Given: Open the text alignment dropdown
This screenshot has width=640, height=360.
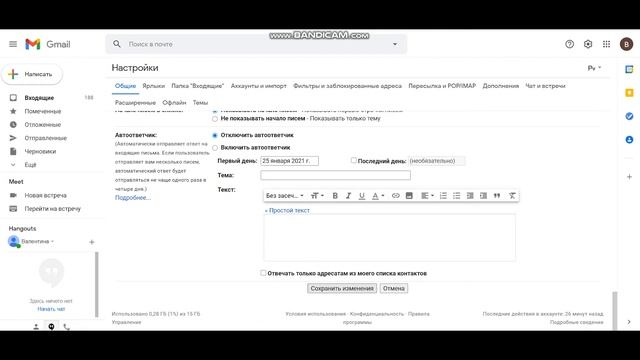Looking at the screenshot, I should tap(427, 196).
